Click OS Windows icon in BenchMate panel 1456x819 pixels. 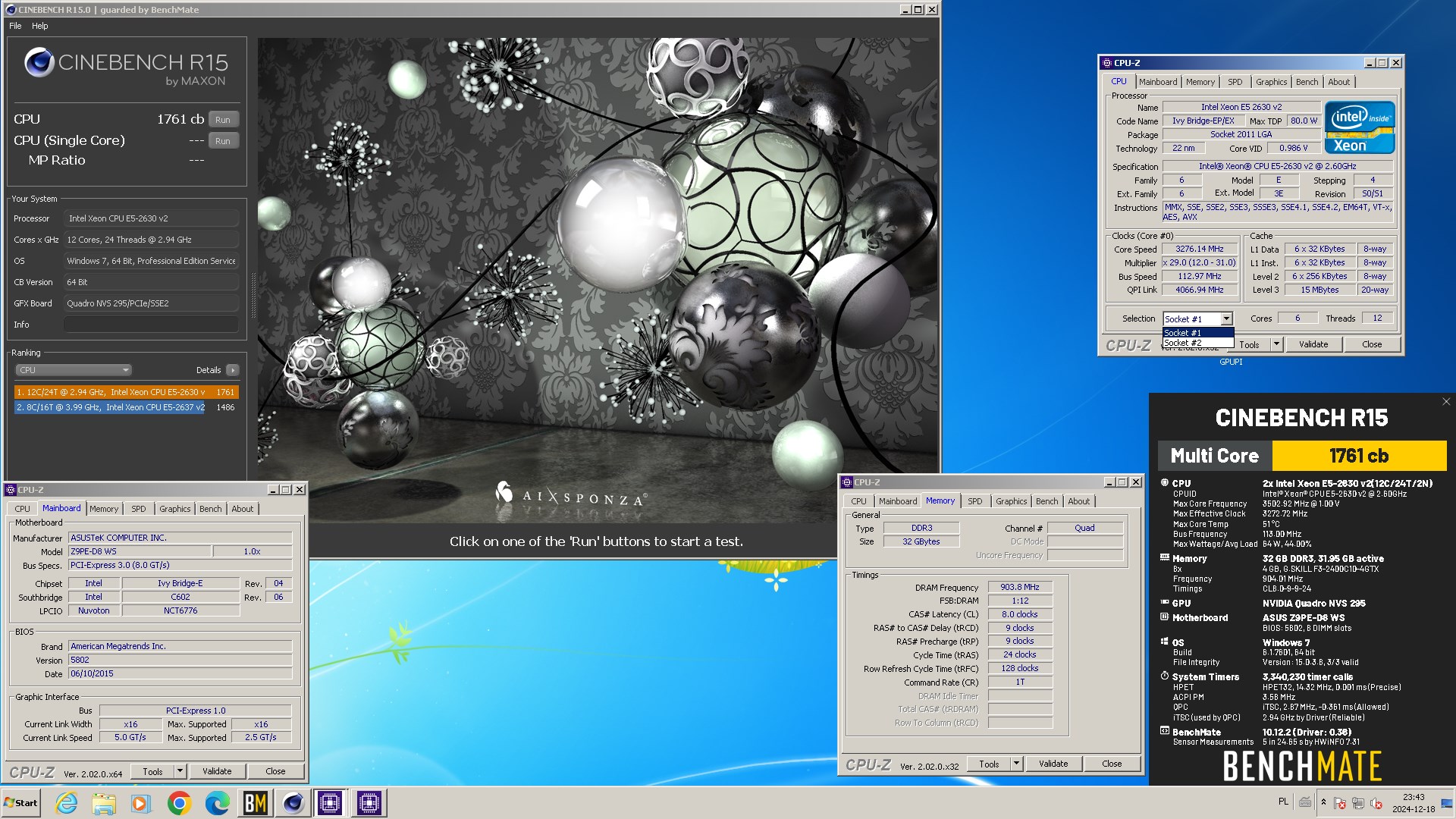pyautogui.click(x=1165, y=642)
